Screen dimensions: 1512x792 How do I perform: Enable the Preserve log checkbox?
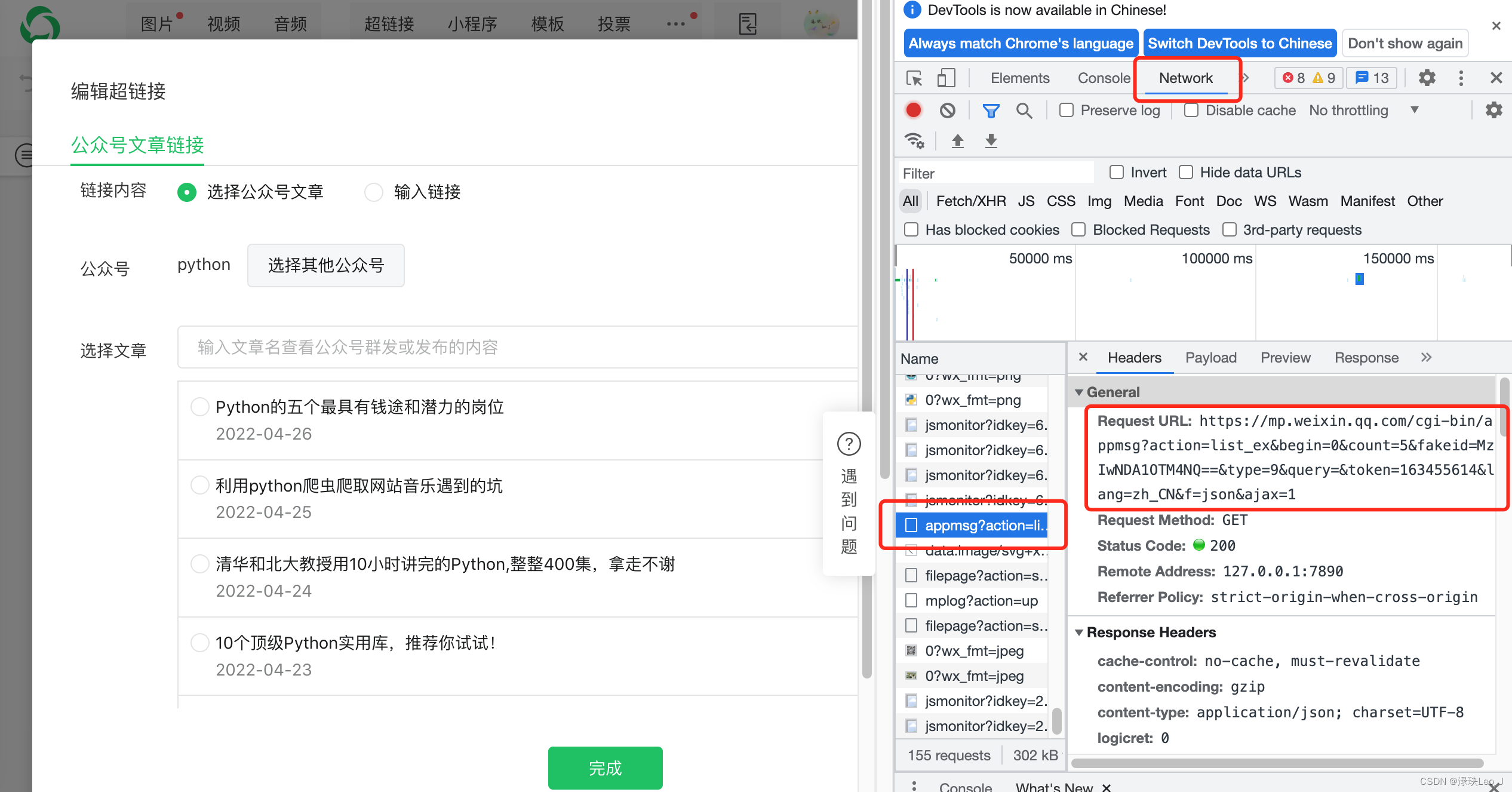pyautogui.click(x=1067, y=110)
